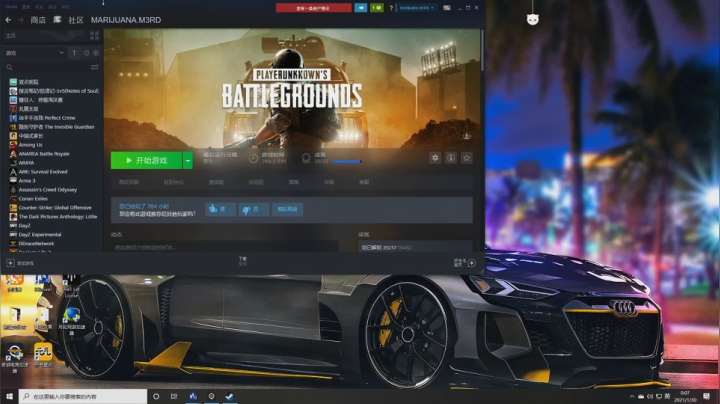Open the blue announcements megaphone icon

pyautogui.click(x=360, y=8)
